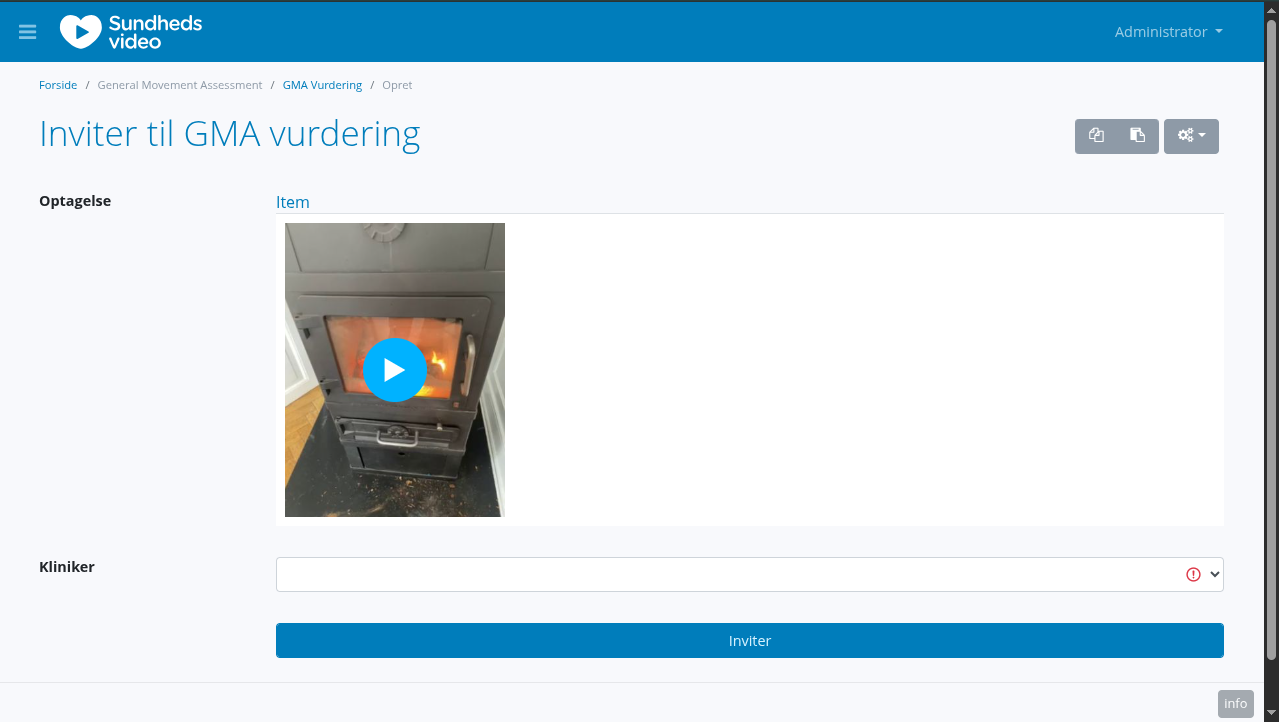This screenshot has width=1279, height=722.
Task: Open the gears settings dropdown
Action: pos(1191,136)
